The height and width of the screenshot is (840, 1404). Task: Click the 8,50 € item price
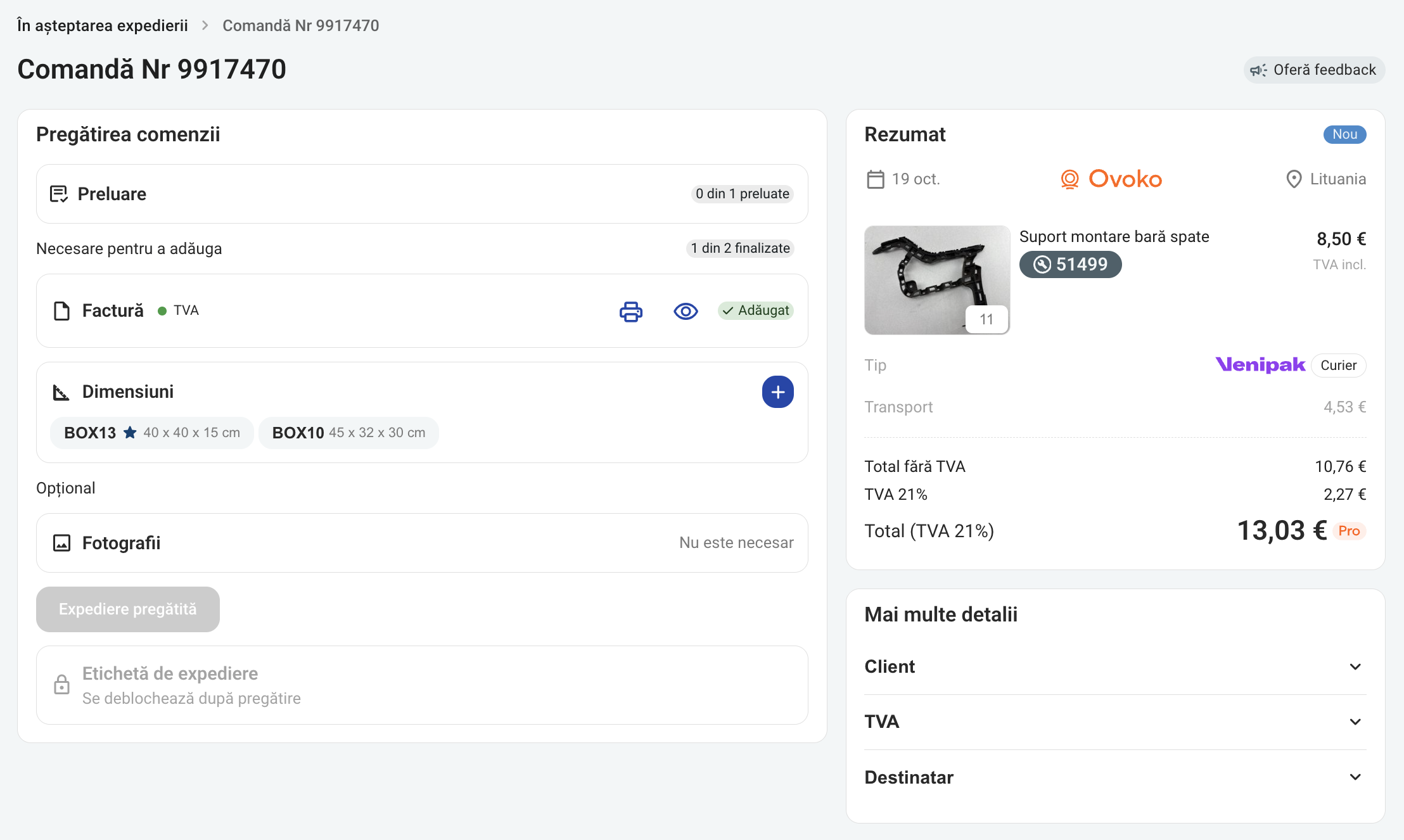tap(1341, 239)
